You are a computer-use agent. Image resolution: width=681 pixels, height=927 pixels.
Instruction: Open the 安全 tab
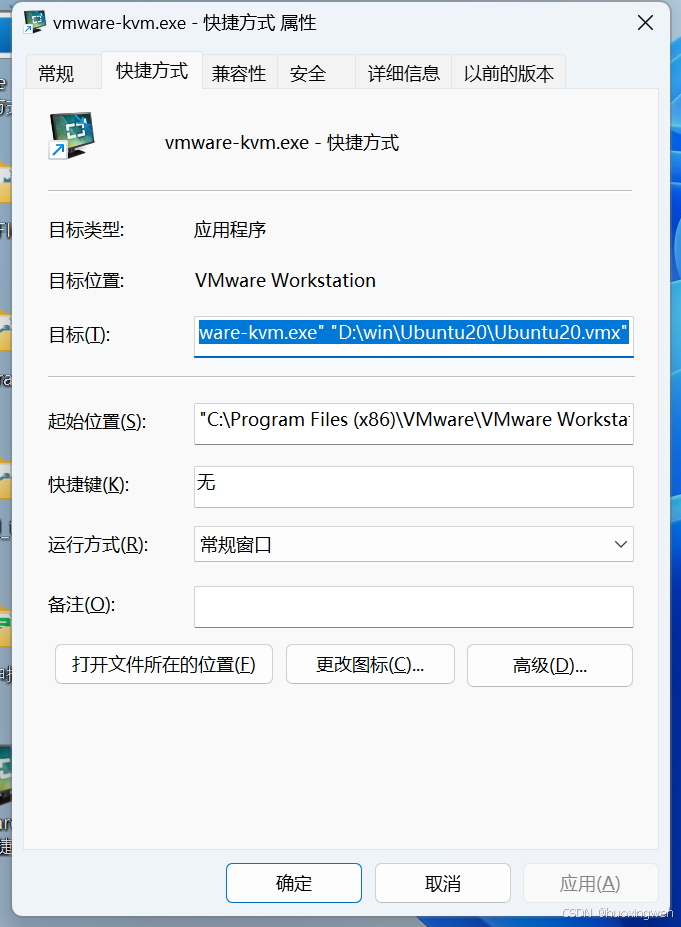316,73
